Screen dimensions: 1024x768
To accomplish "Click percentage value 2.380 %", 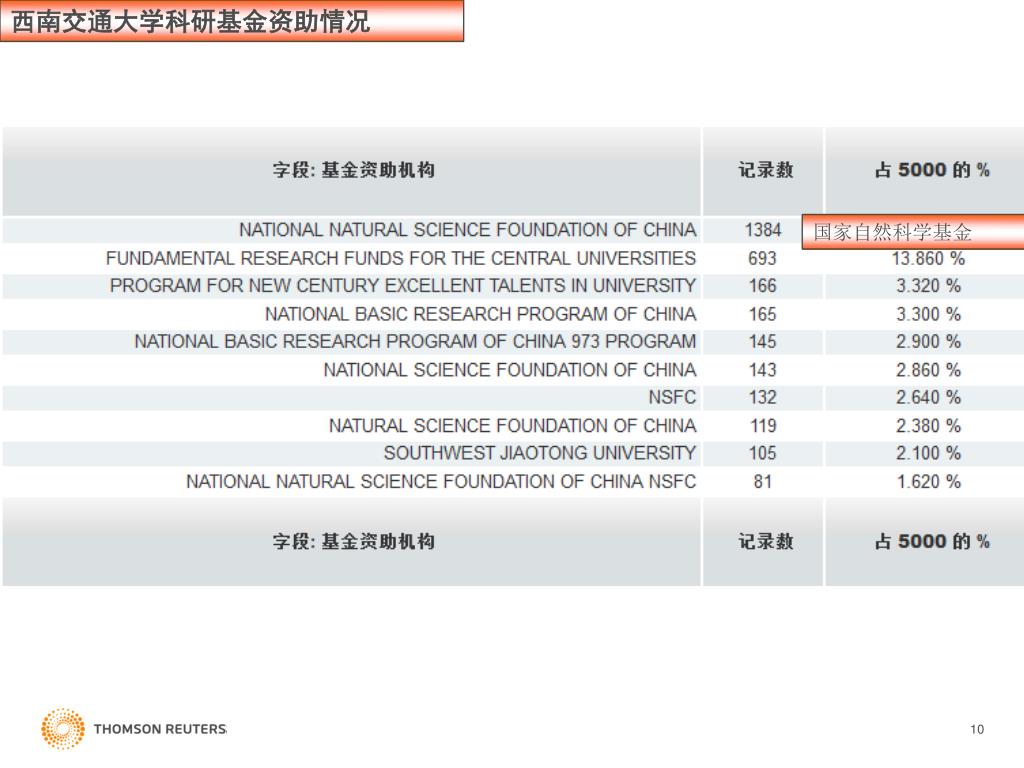I will tap(928, 426).
